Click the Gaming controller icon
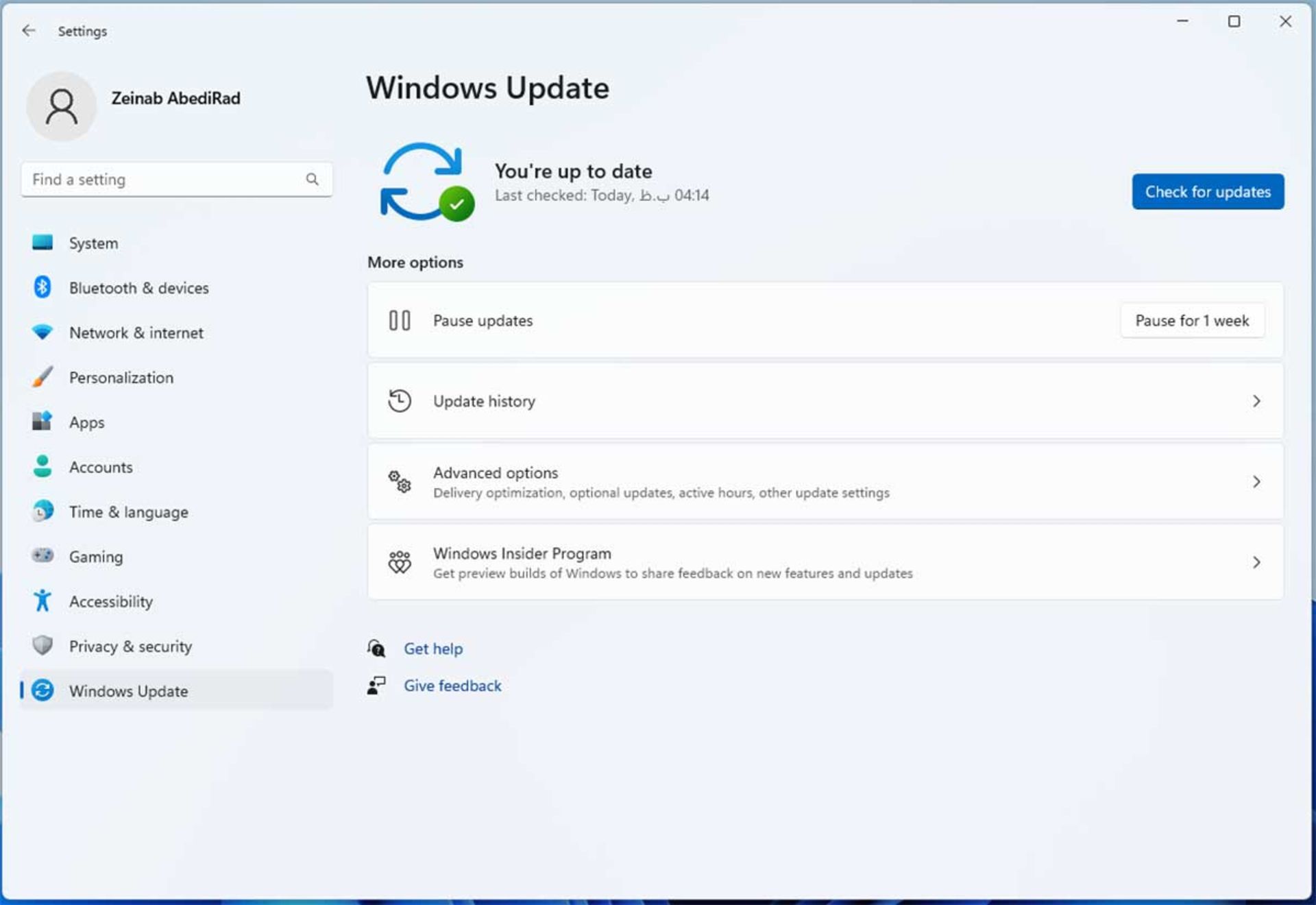This screenshot has height=905, width=1316. tap(42, 556)
